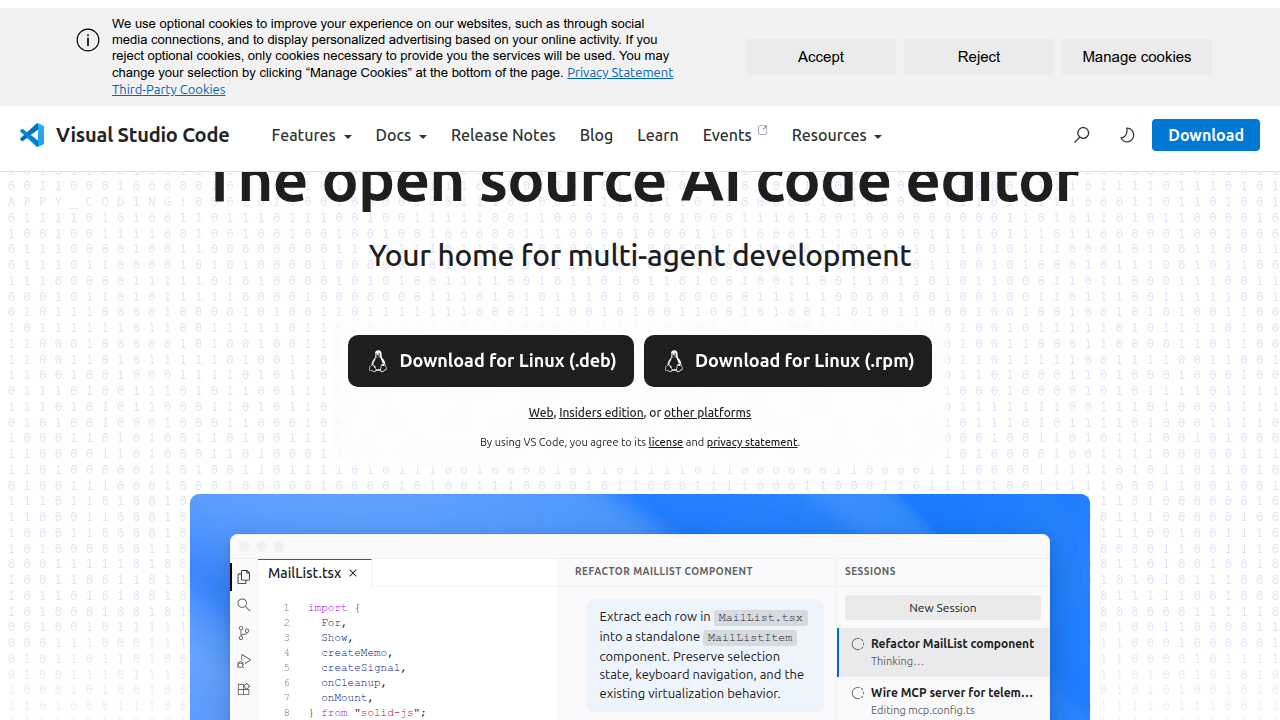Open the privacy statement link below the downloads
This screenshot has height=720, width=1280.
[752, 442]
